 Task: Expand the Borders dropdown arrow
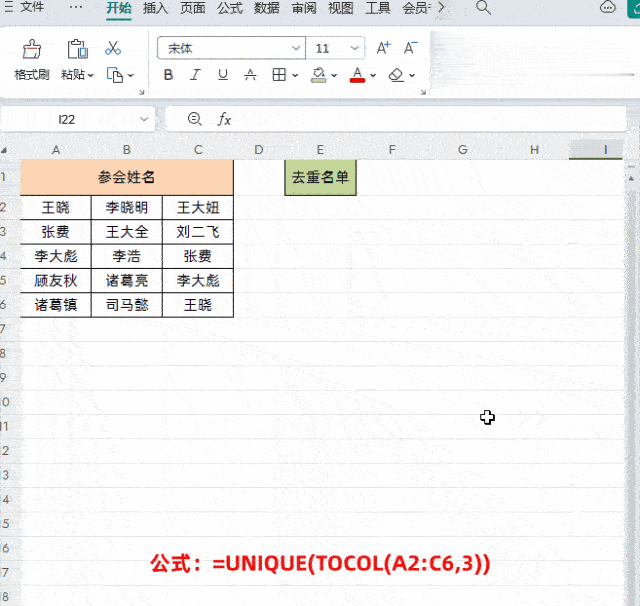[x=295, y=75]
